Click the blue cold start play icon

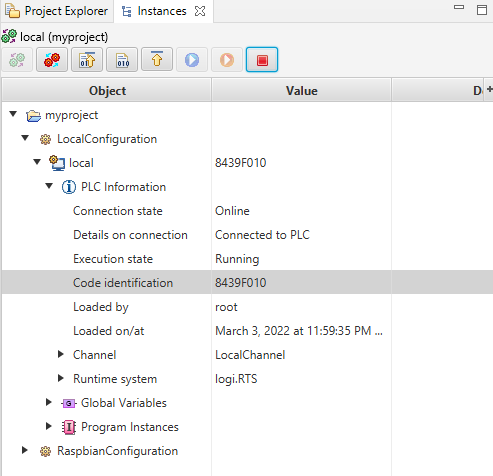click(192, 60)
